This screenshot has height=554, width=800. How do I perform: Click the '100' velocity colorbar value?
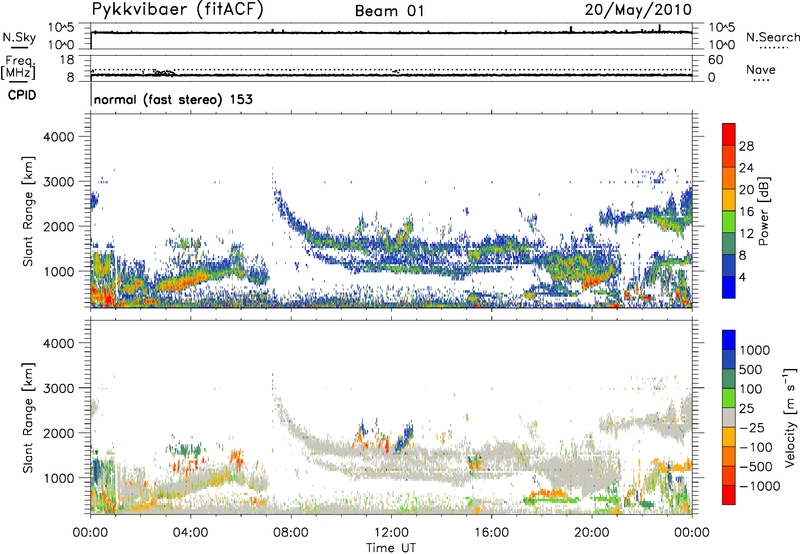(x=751, y=389)
